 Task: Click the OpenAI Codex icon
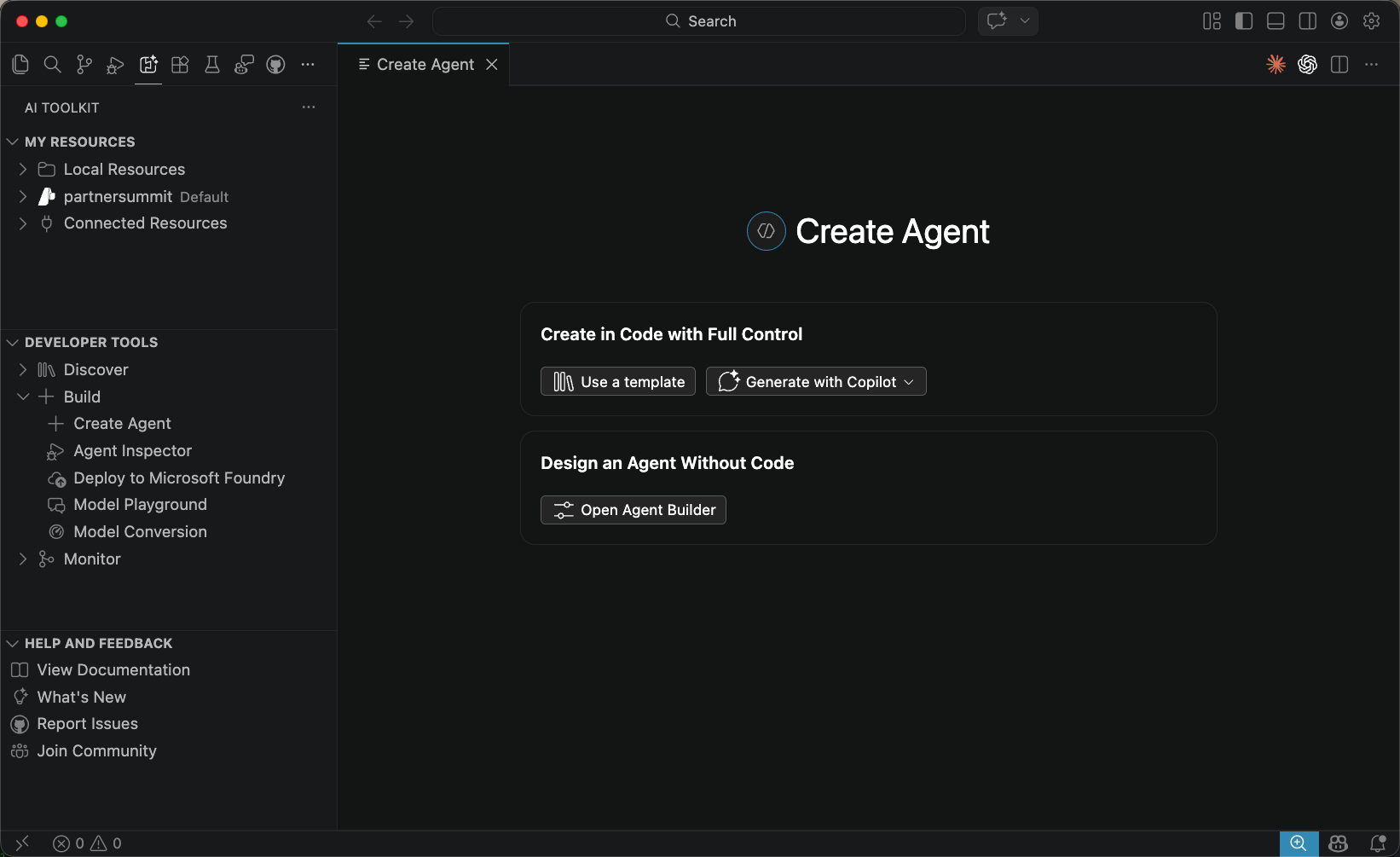coord(1308,65)
